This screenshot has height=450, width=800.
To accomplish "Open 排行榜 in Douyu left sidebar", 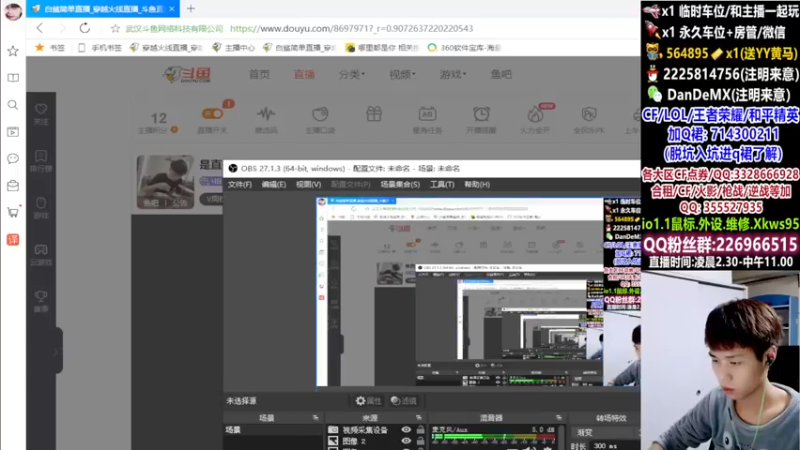I will click(41, 160).
